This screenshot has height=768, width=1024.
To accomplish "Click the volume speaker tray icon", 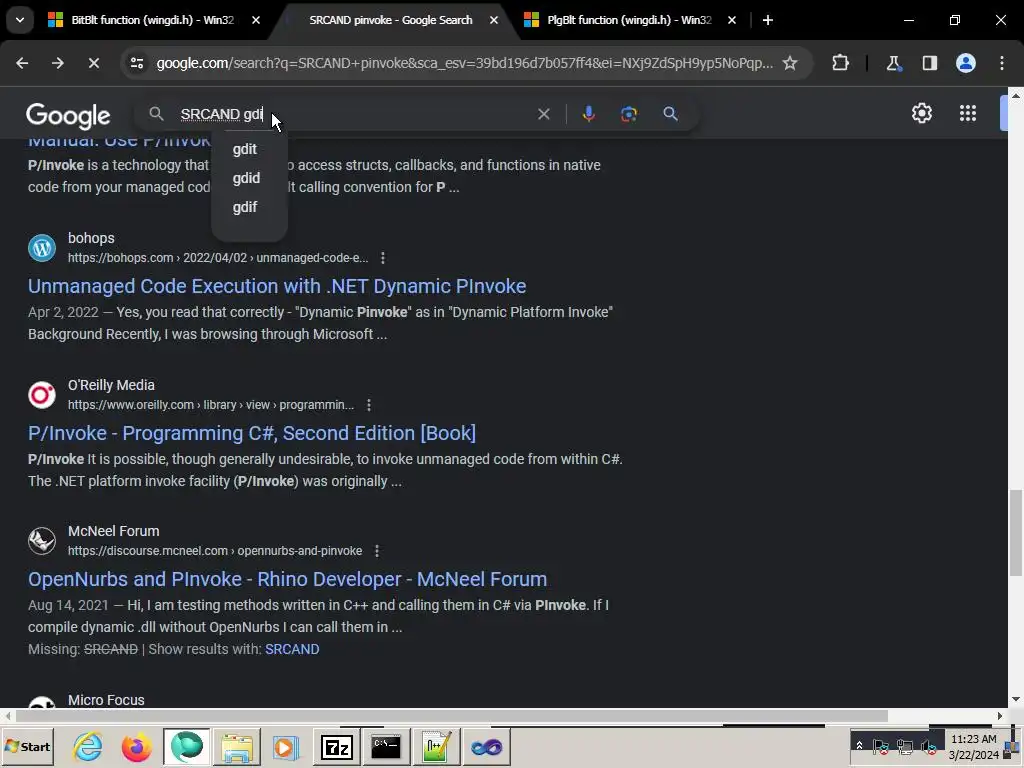I will click(x=928, y=746).
